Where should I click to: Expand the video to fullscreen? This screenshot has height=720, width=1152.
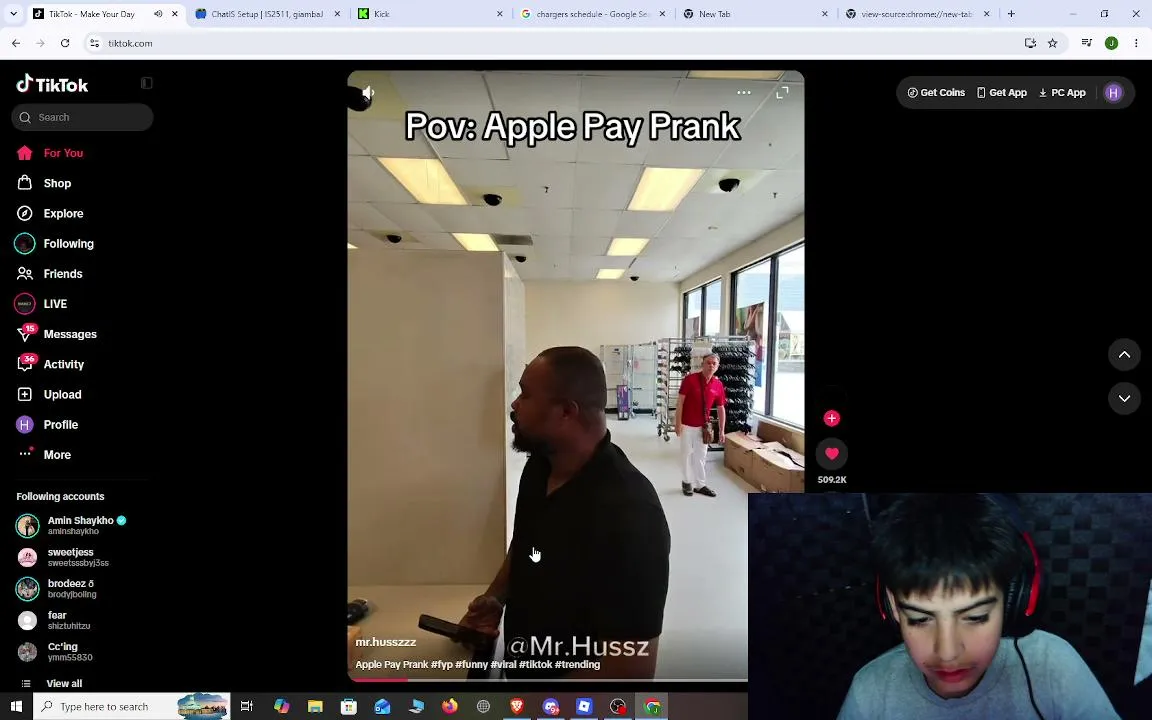click(782, 93)
